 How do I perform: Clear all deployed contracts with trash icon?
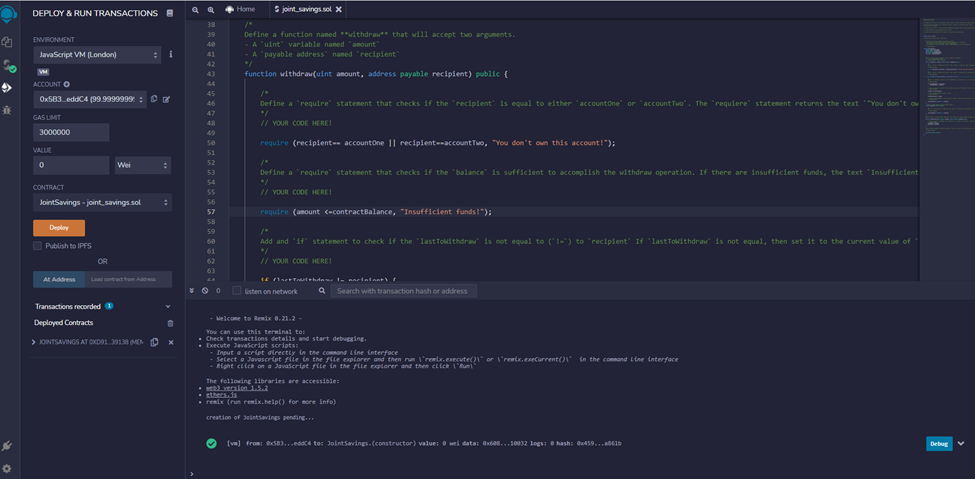(170, 323)
